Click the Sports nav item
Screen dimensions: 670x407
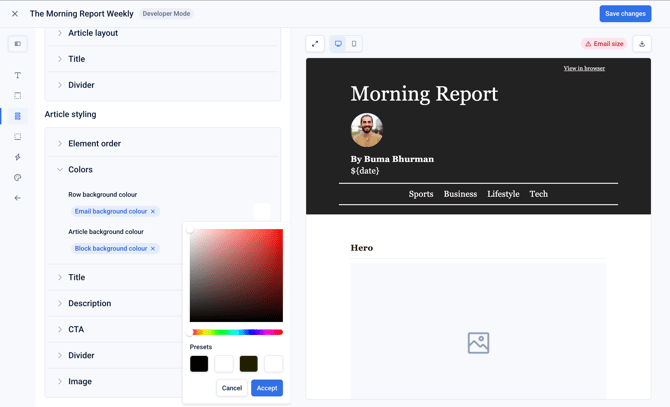click(421, 194)
